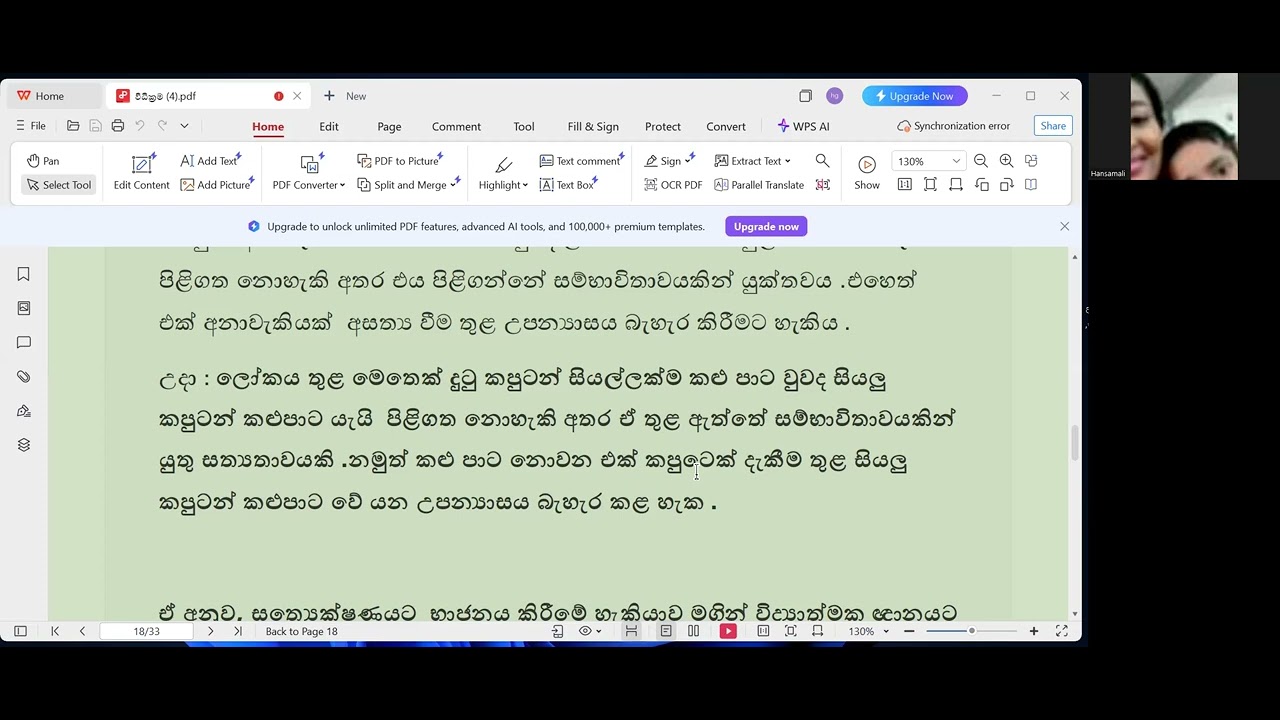Image resolution: width=1280 pixels, height=720 pixels.
Task: Open the Home ribbon tab
Action: coord(268,127)
